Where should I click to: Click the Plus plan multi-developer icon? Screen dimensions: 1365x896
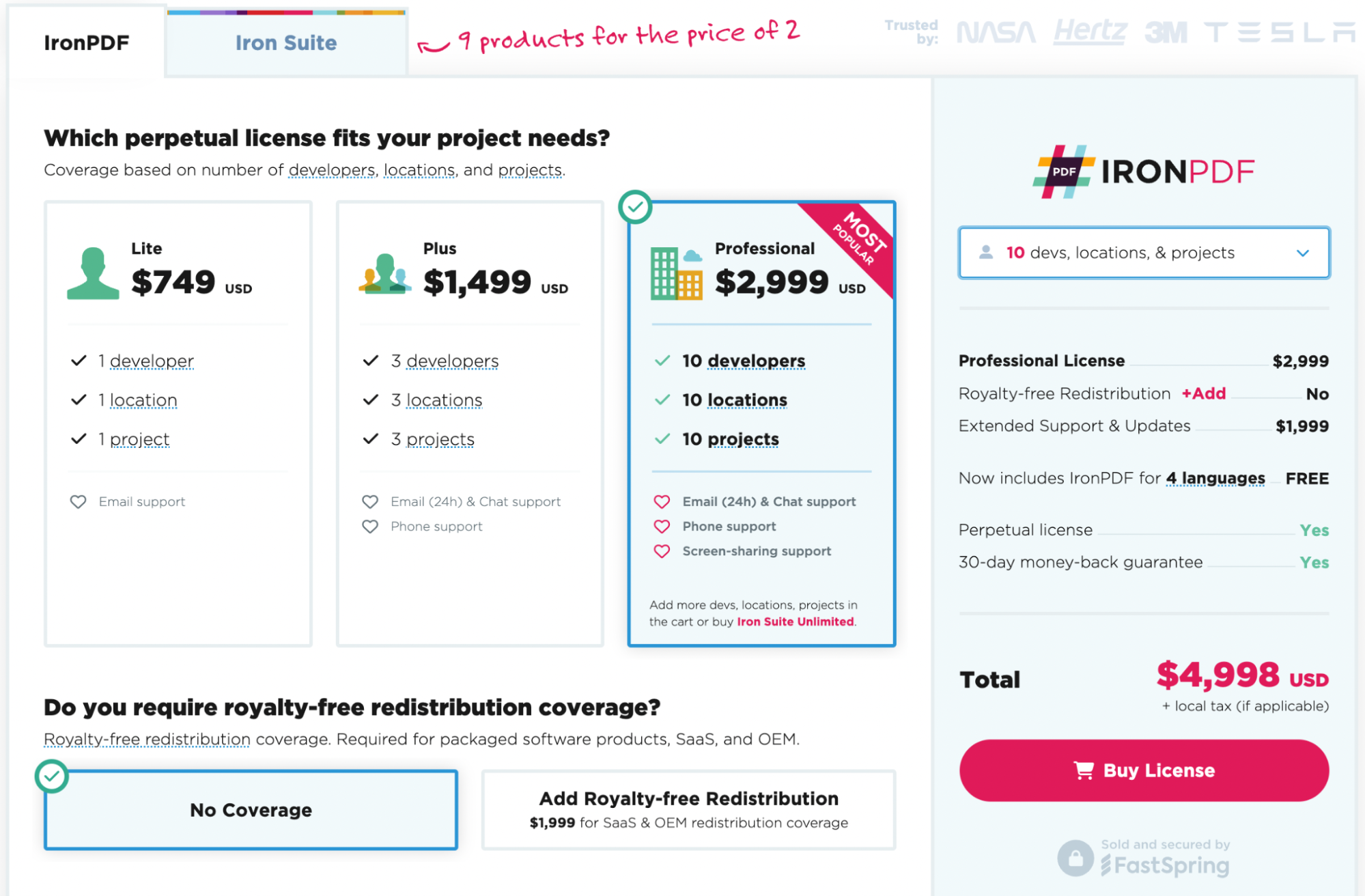[383, 271]
